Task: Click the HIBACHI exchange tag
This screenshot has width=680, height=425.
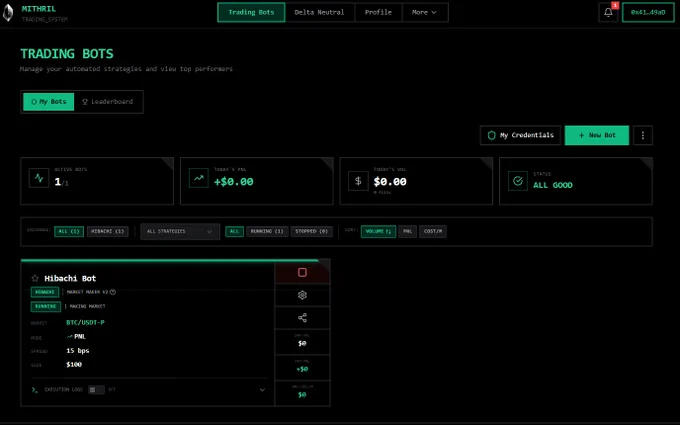Action: [x=45, y=292]
